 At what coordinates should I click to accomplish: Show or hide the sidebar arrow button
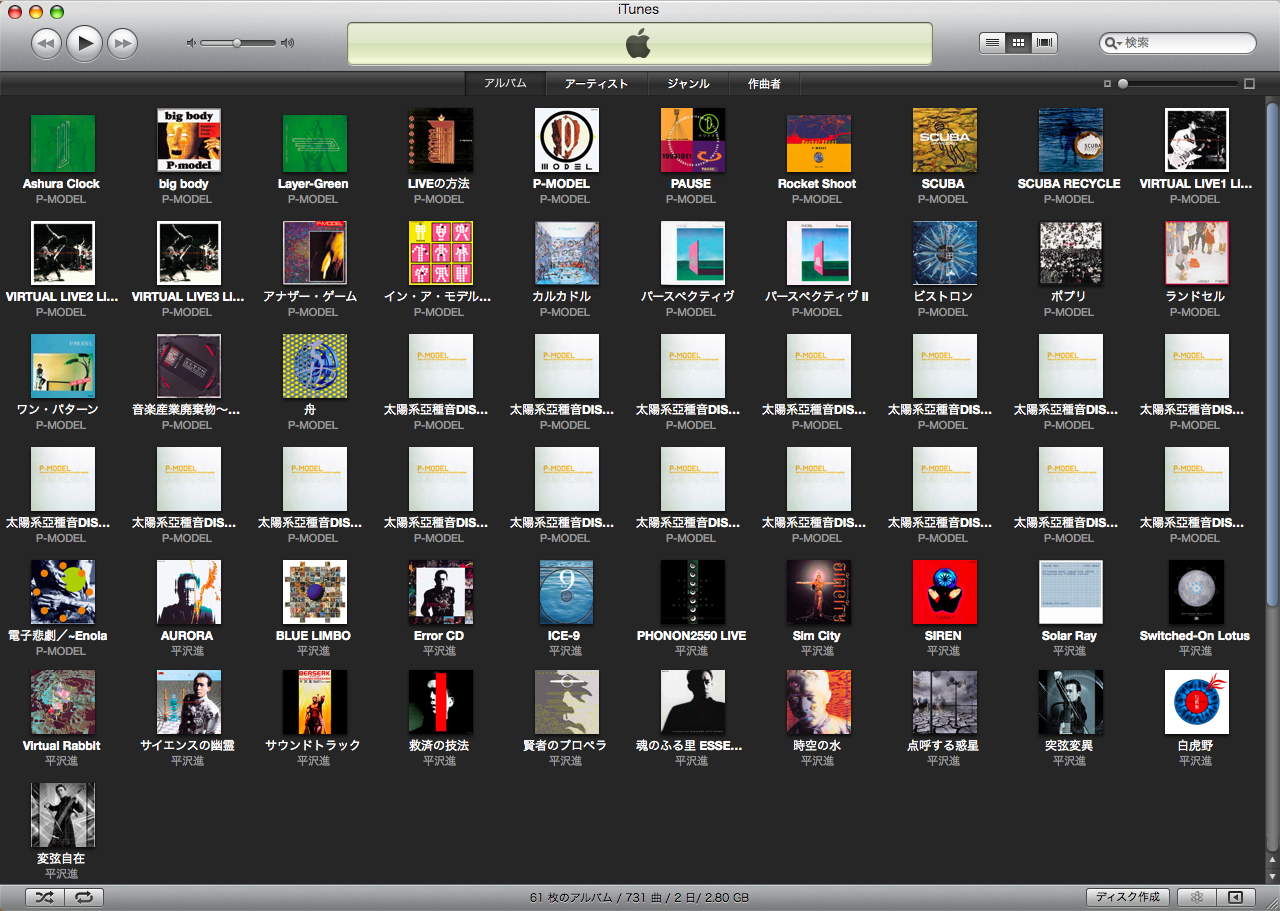[x=1235, y=897]
